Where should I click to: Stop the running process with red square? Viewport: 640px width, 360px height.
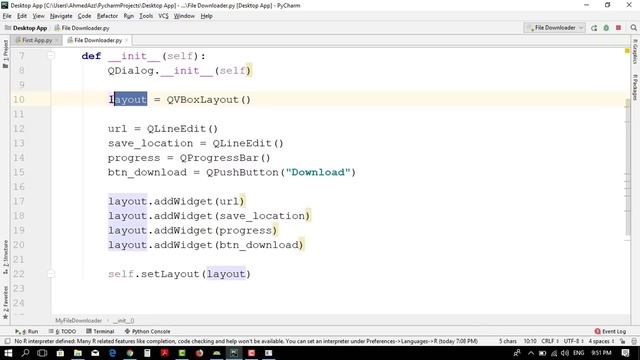click(618, 28)
